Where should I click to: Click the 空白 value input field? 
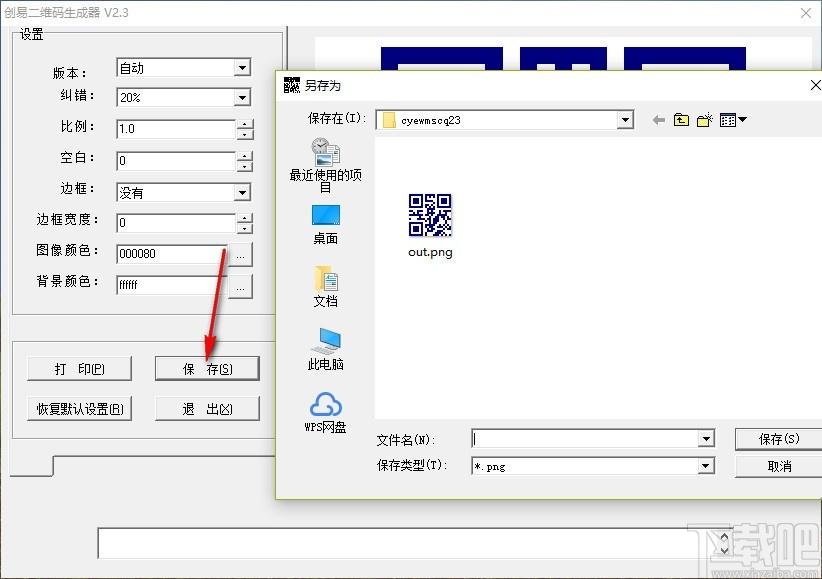[x=176, y=160]
